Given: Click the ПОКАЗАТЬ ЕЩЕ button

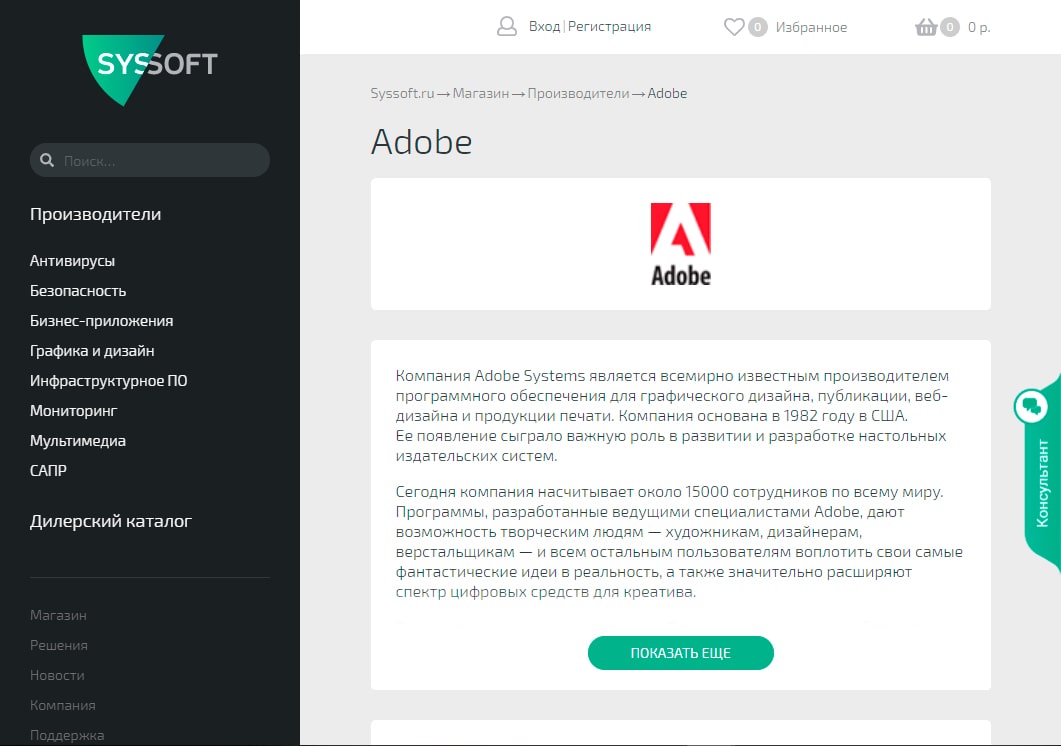Looking at the screenshot, I should [681, 653].
